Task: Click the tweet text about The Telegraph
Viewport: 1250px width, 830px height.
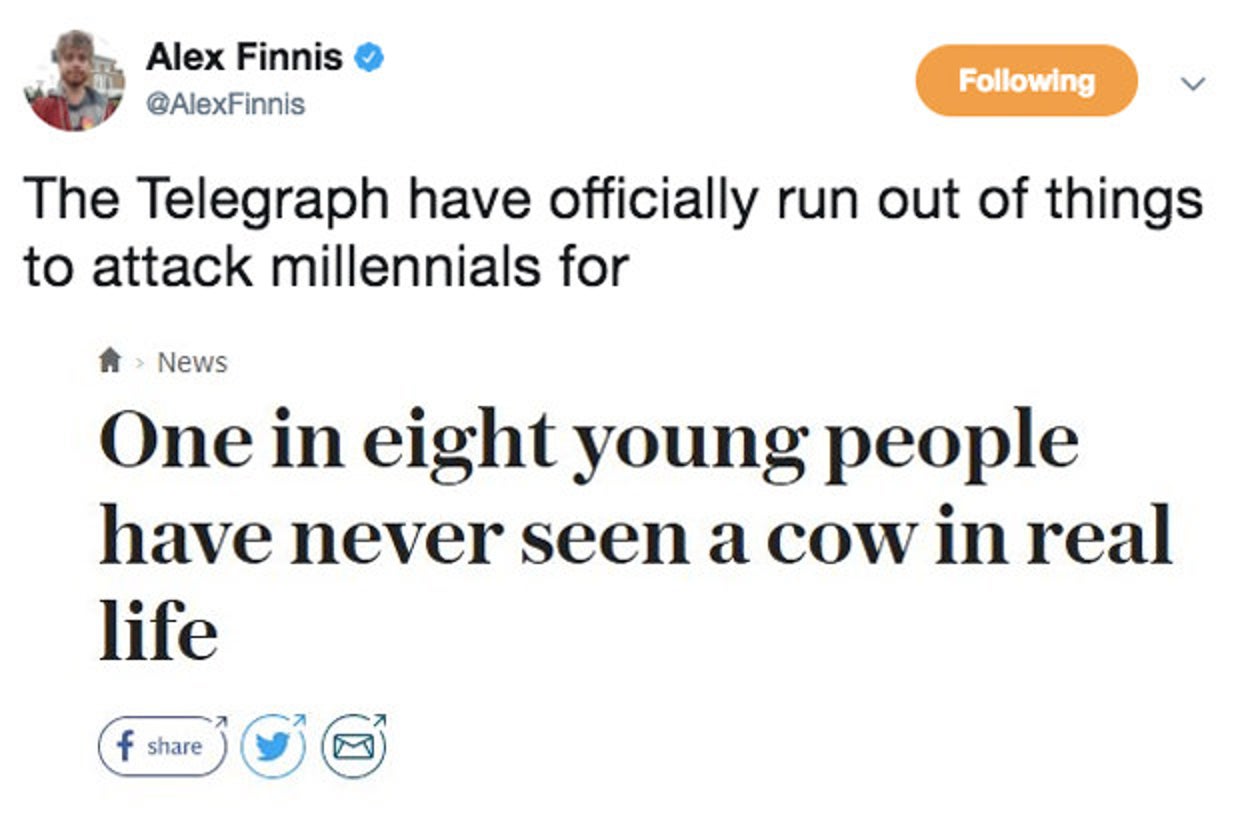Action: (x=612, y=232)
